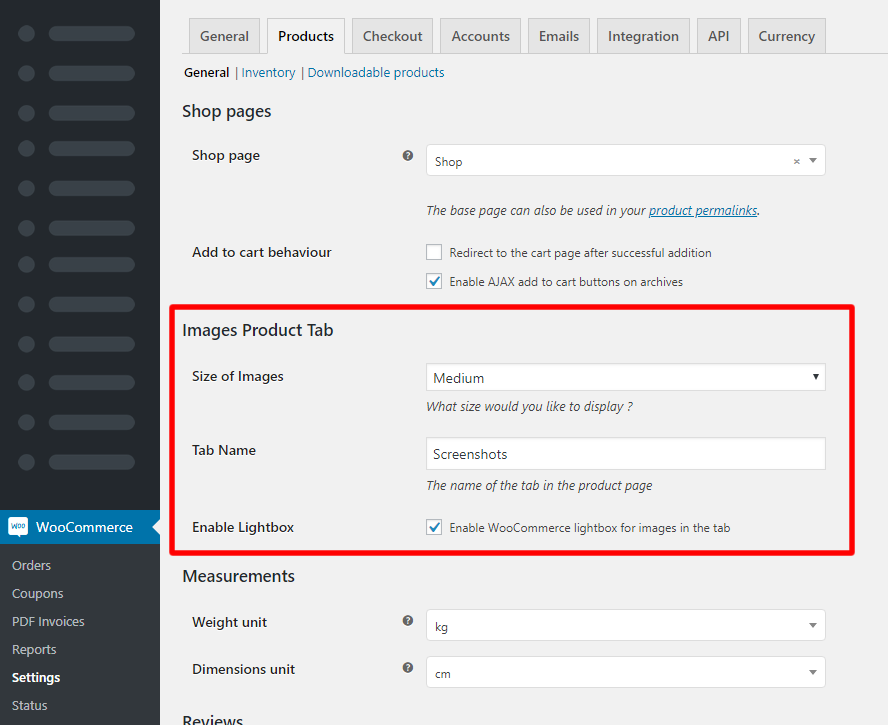The width and height of the screenshot is (888, 725).
Task: Open the Dimensions unit dropdown
Action: coord(625,673)
